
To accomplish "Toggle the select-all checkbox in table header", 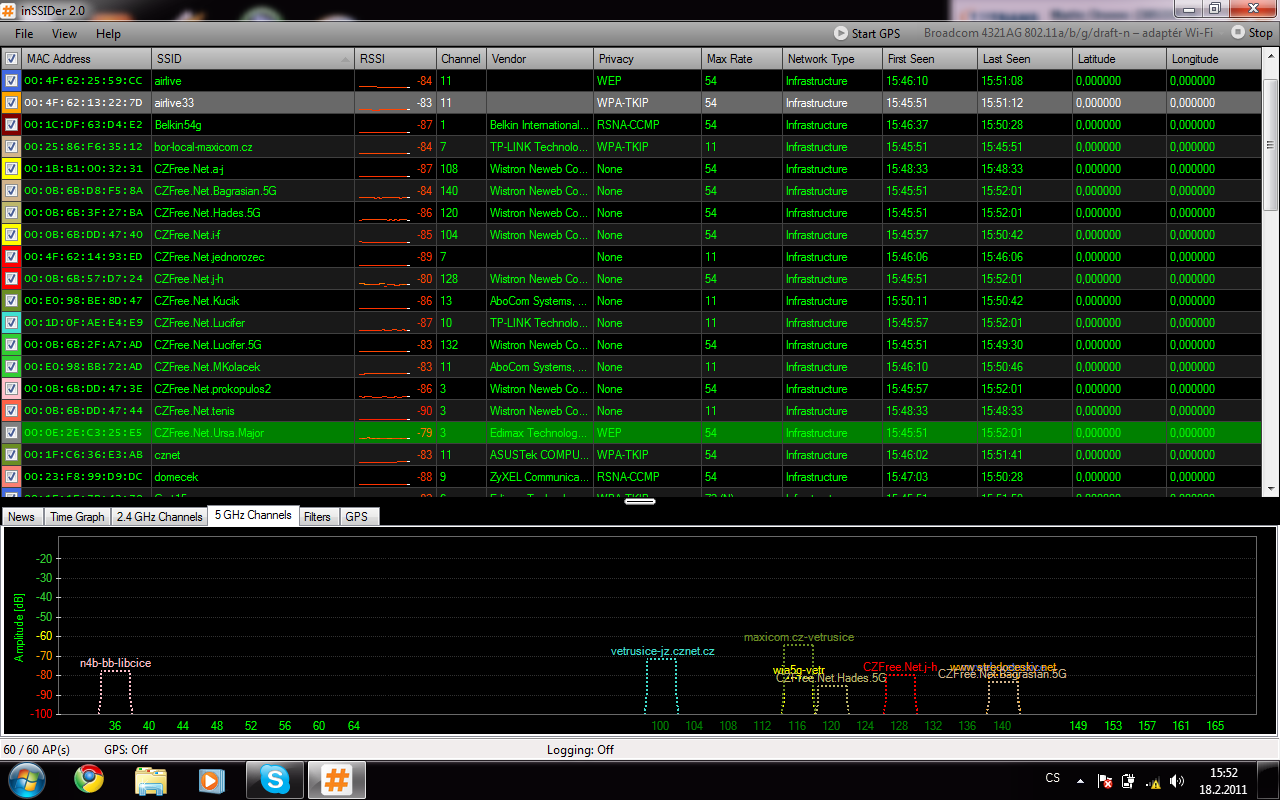I will tap(11, 59).
